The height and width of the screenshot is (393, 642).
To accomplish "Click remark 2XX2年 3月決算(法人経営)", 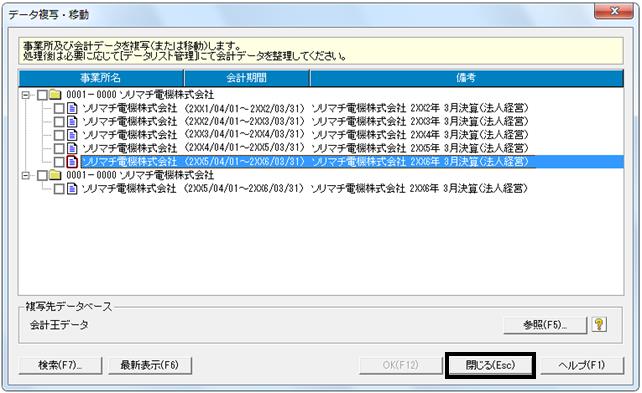I will click(x=470, y=108).
